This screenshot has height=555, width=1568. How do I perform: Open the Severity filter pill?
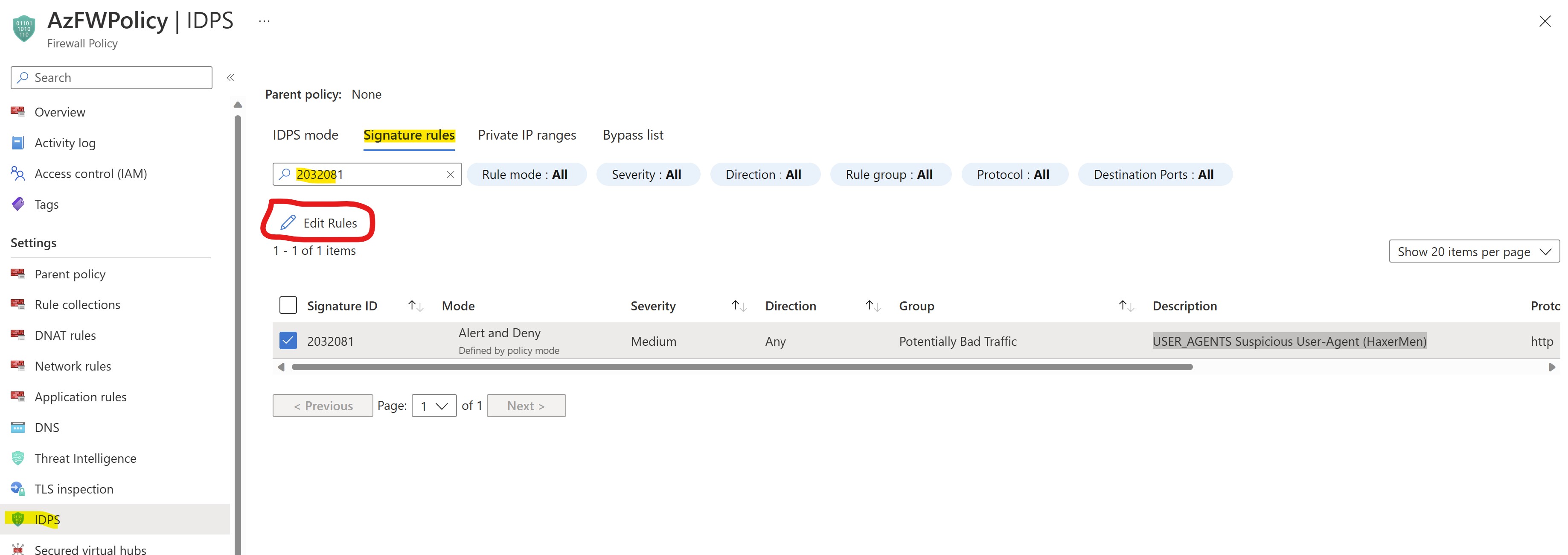646,175
